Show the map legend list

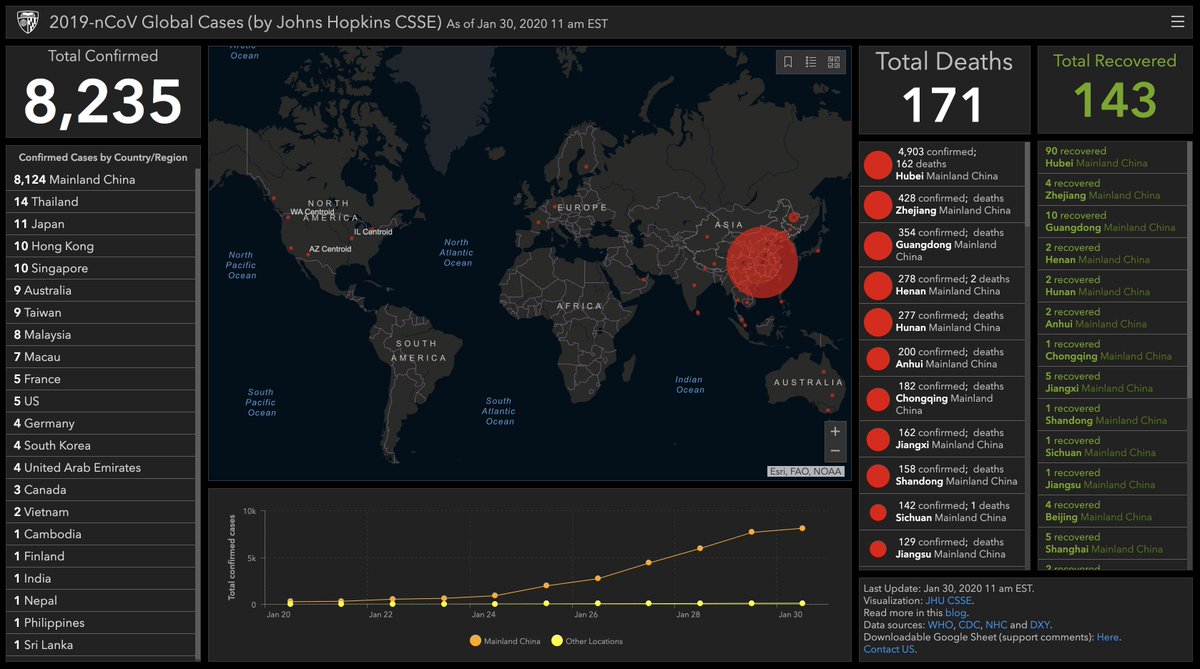(x=811, y=62)
